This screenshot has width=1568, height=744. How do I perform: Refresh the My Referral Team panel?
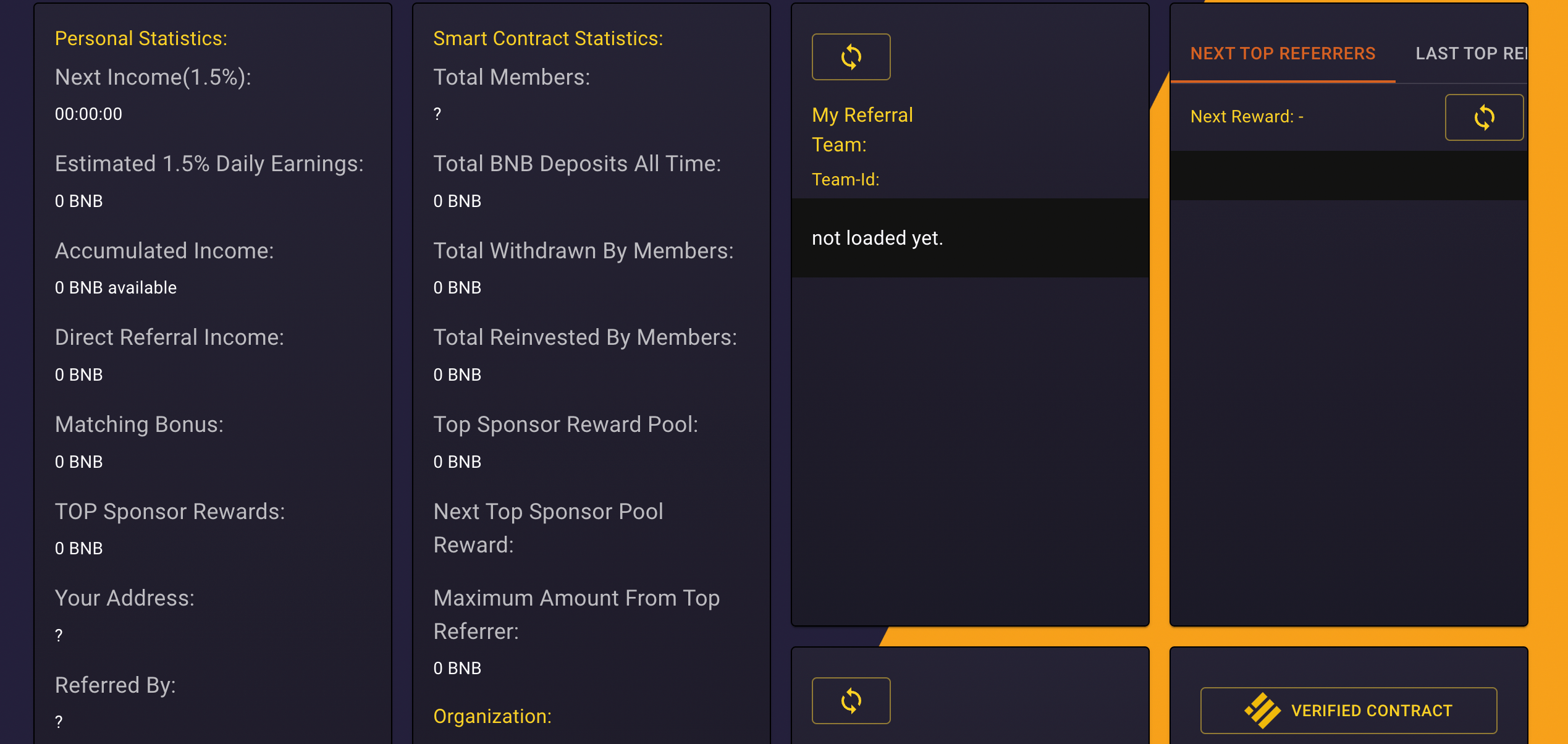pyautogui.click(x=851, y=57)
